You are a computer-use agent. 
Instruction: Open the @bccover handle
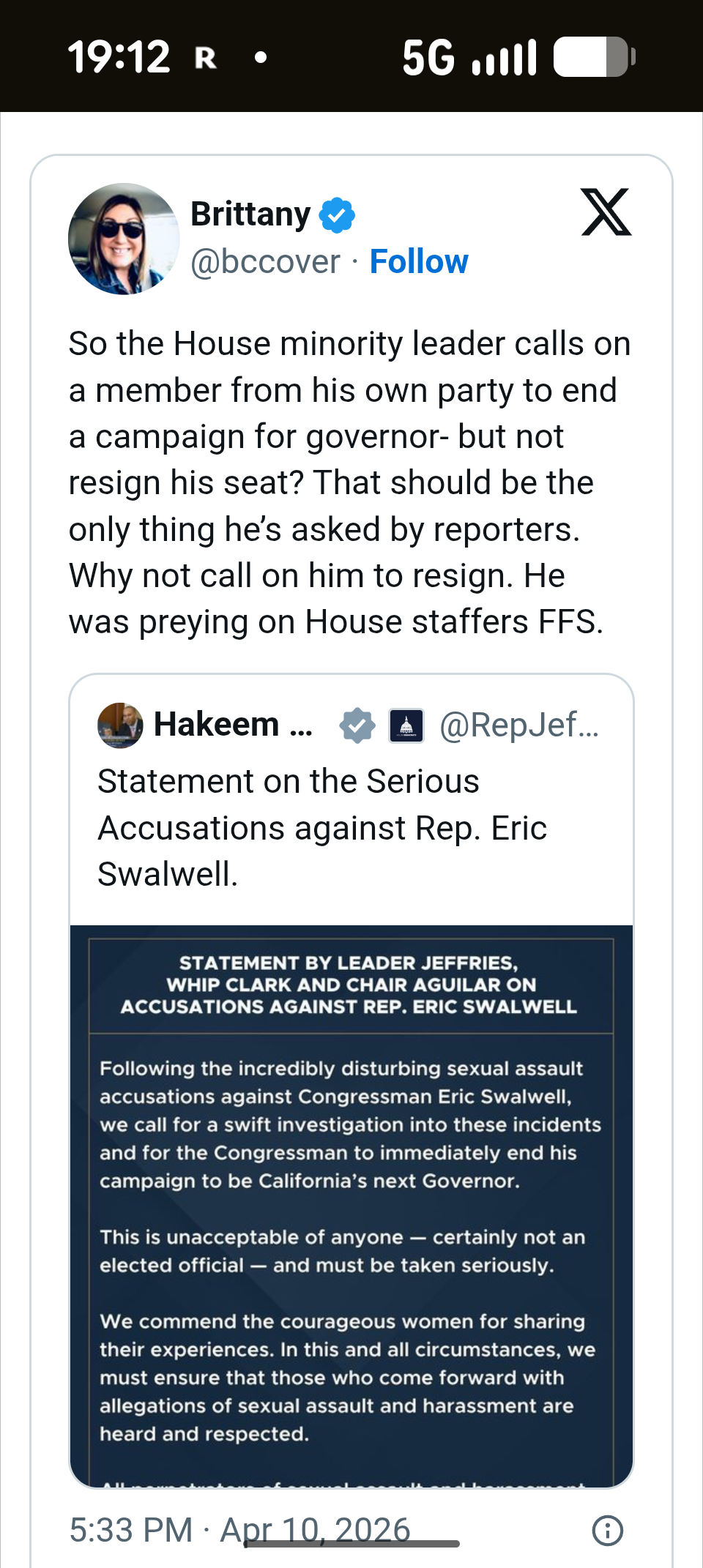tap(265, 261)
